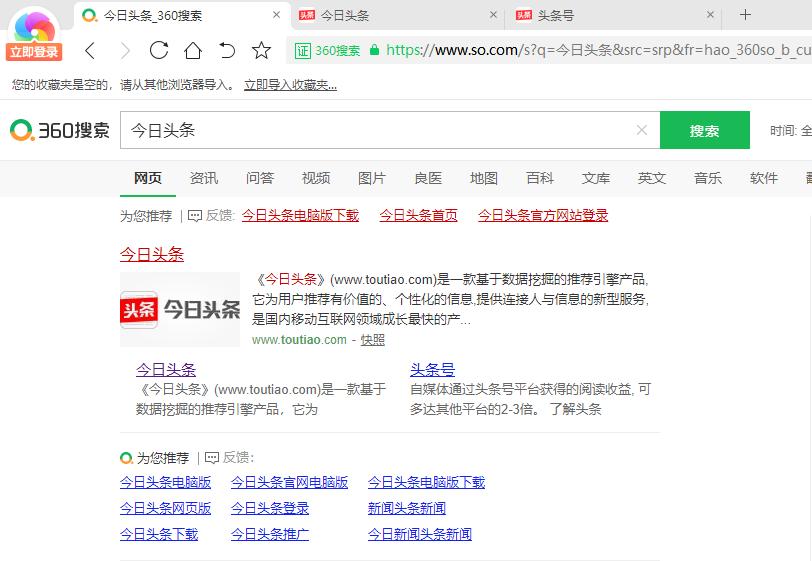The image size is (812, 561).
Task: Click related search 今日头条下载
Action: (x=159, y=534)
